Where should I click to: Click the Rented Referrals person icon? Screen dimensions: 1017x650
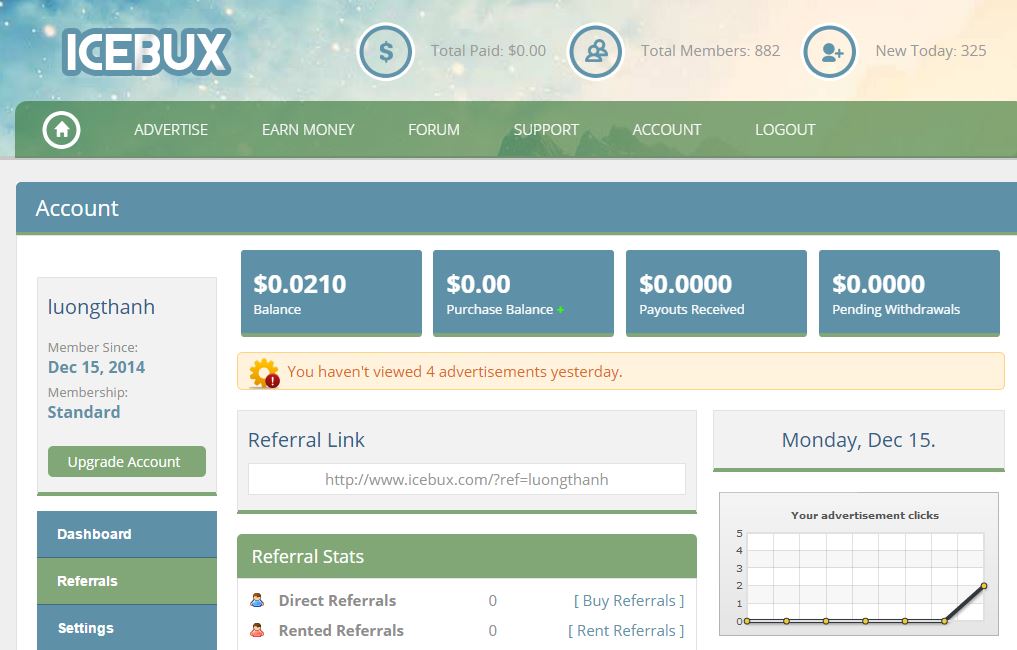[x=257, y=630]
